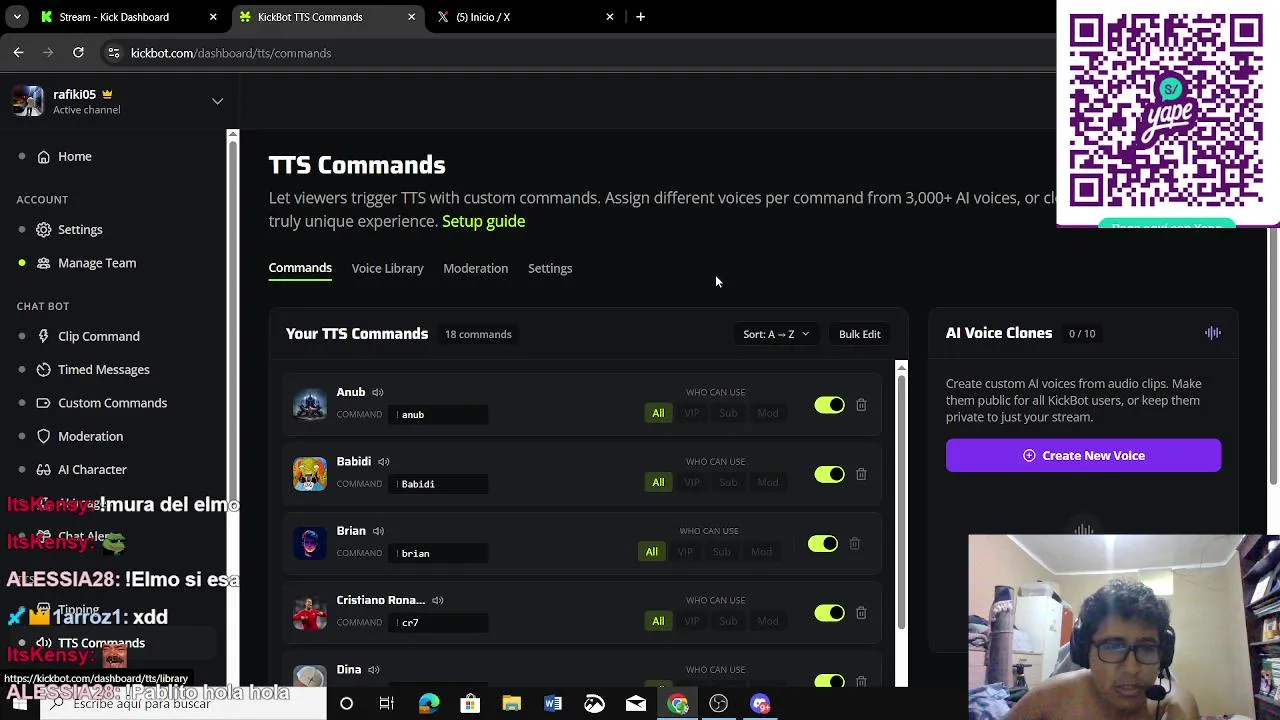This screenshot has width=1280, height=720.
Task: Switch to the Voice Library tab
Action: tap(387, 268)
